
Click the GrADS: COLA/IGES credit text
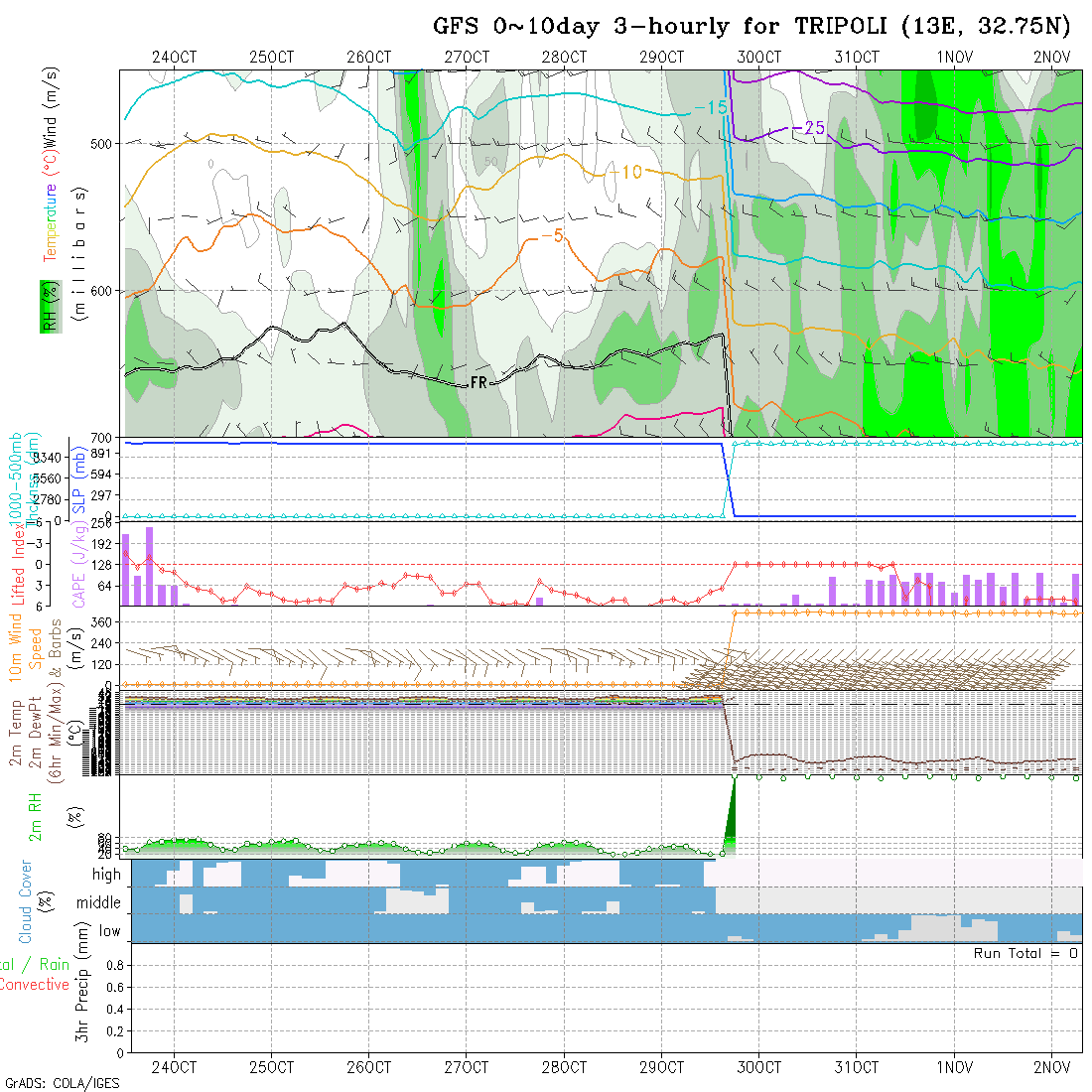click(x=62, y=1082)
